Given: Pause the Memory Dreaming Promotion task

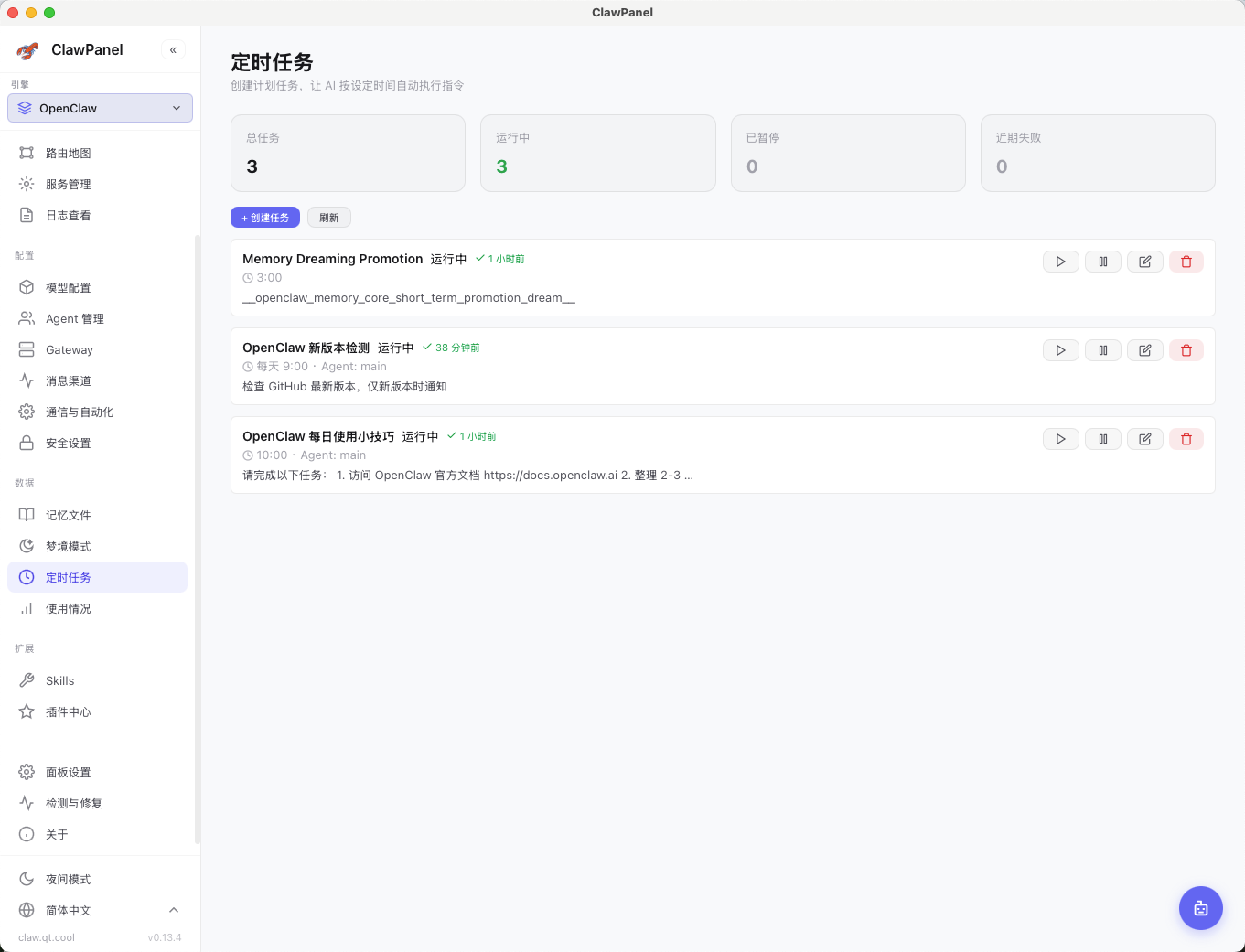Looking at the screenshot, I should (1102, 262).
